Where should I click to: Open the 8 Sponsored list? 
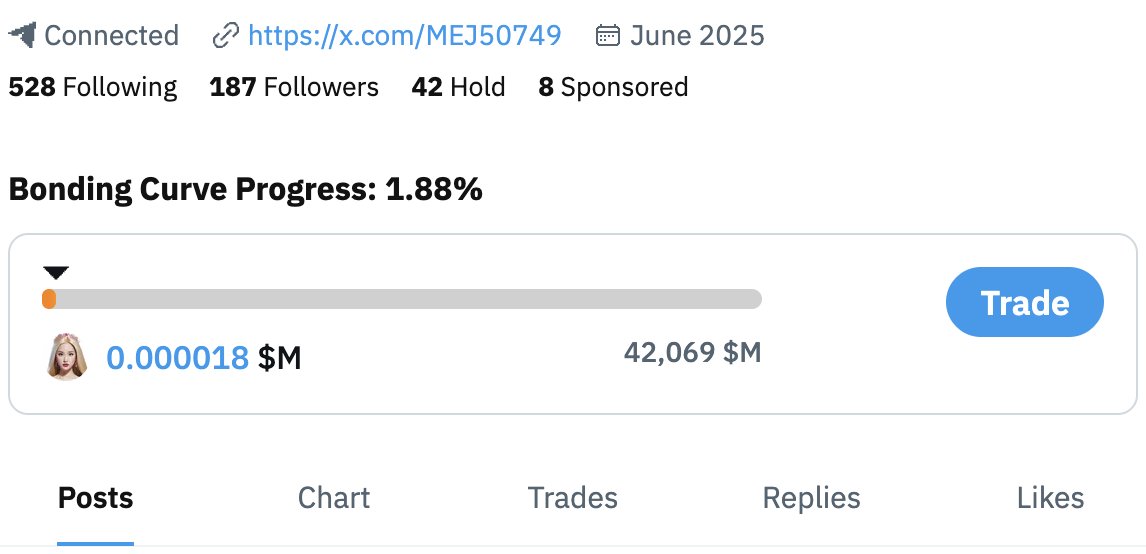613,87
